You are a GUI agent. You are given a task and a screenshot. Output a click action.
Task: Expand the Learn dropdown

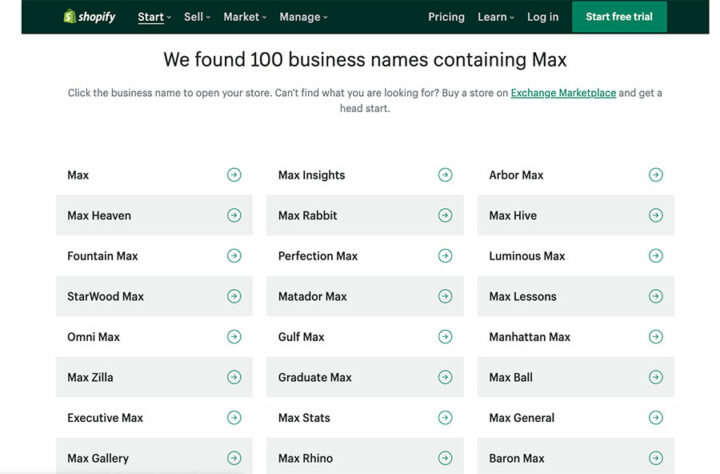(495, 17)
